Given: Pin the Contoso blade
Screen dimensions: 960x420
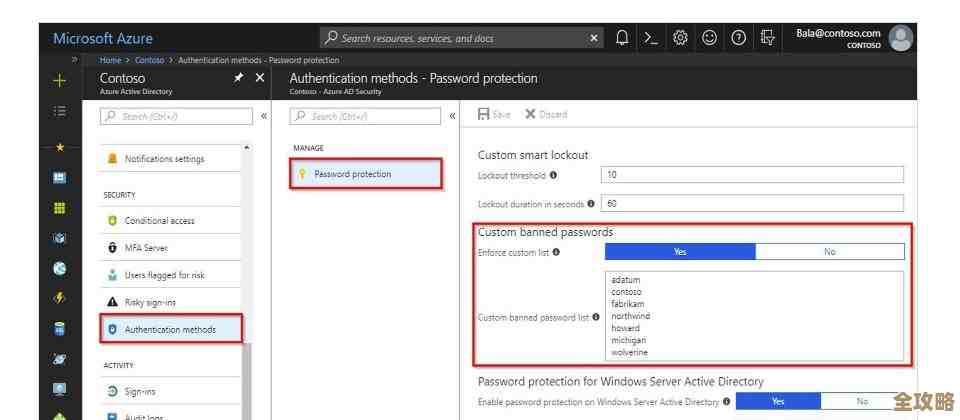Looking at the screenshot, I should pyautogui.click(x=238, y=78).
